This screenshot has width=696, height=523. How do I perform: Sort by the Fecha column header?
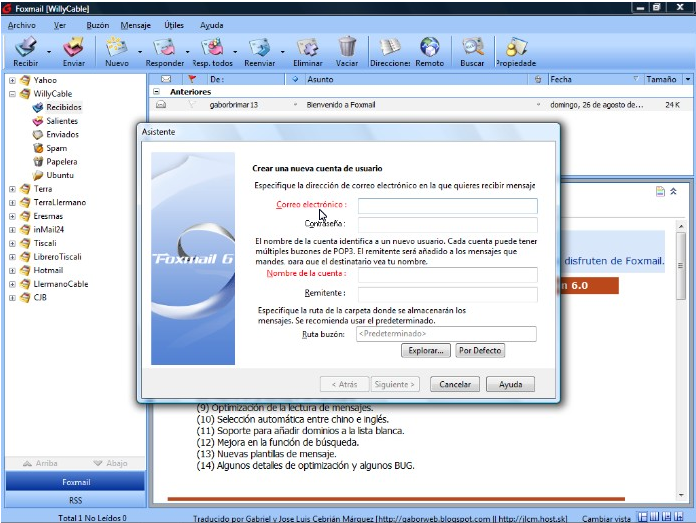tap(595, 79)
